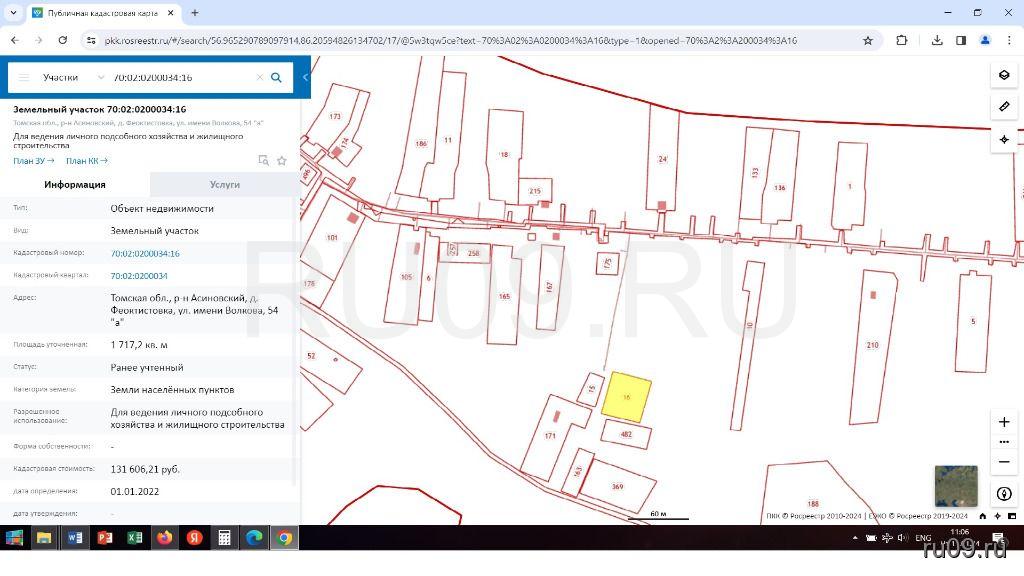The image size is (1024, 576).
Task: Open the hamburger menu in search bar
Action: tap(24, 77)
